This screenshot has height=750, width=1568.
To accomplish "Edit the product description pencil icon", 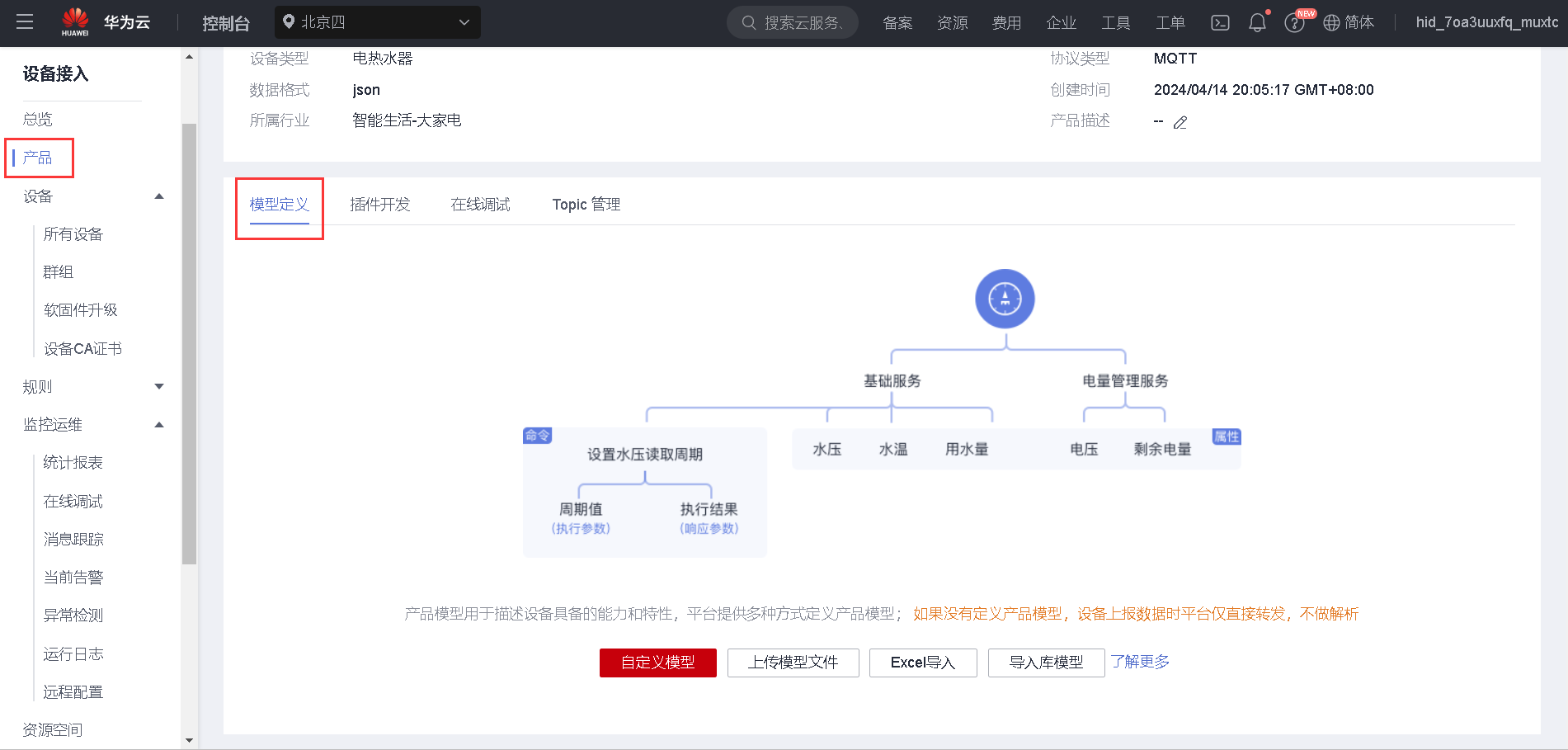I will (x=1180, y=122).
